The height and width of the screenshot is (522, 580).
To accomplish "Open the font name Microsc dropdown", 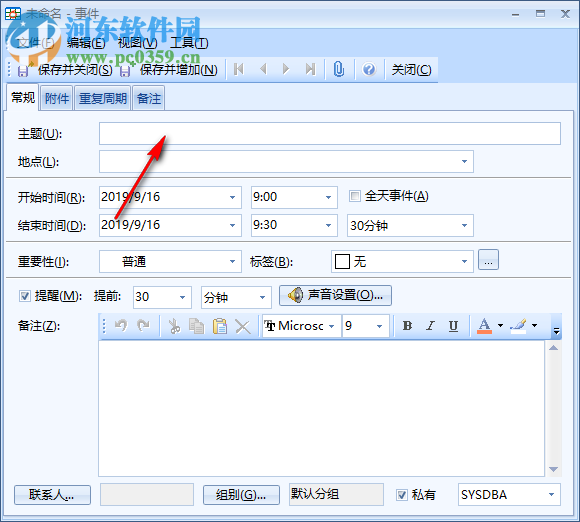I will [x=331, y=326].
